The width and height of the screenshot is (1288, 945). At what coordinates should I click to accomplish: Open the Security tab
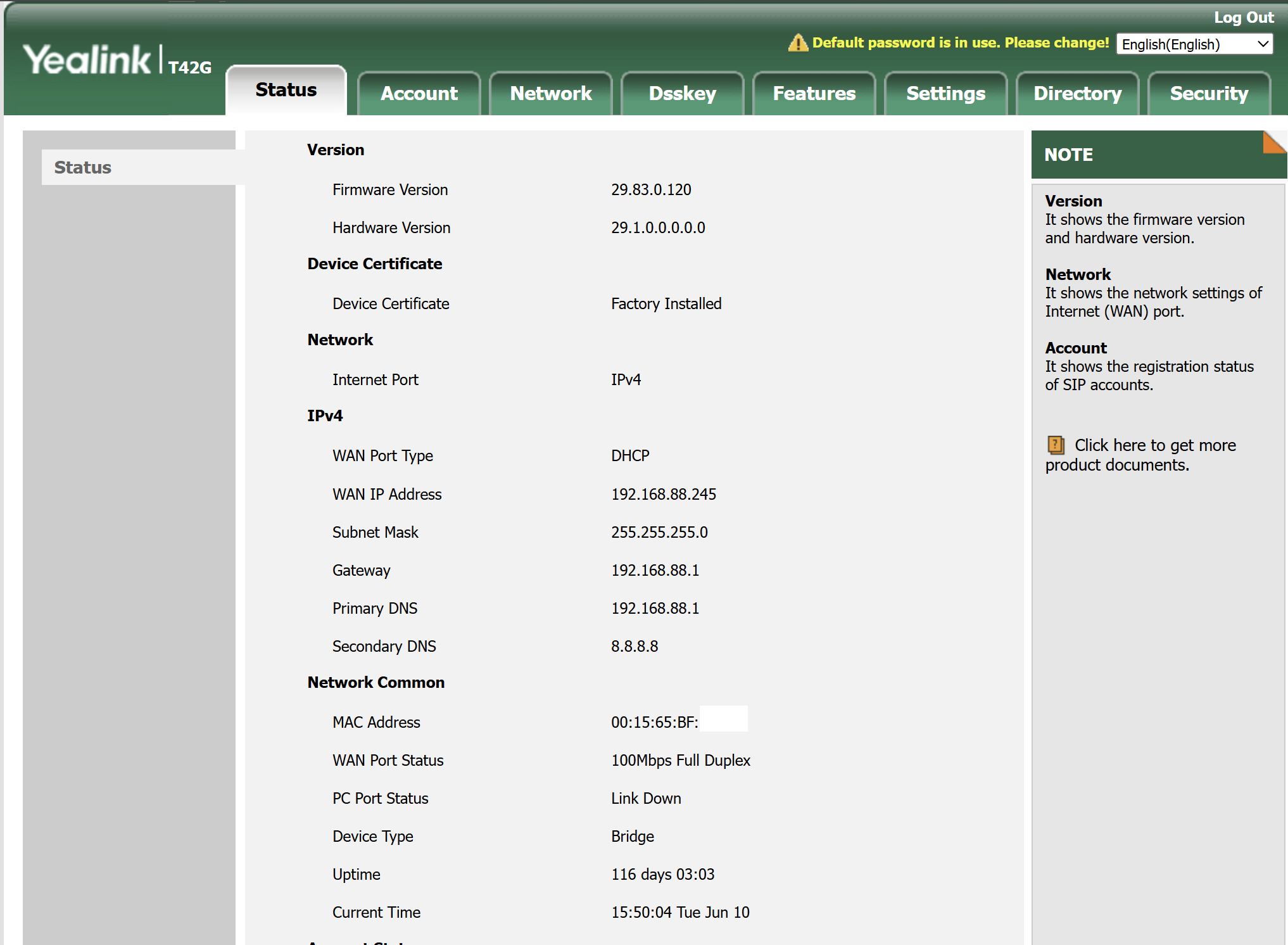tap(1209, 94)
